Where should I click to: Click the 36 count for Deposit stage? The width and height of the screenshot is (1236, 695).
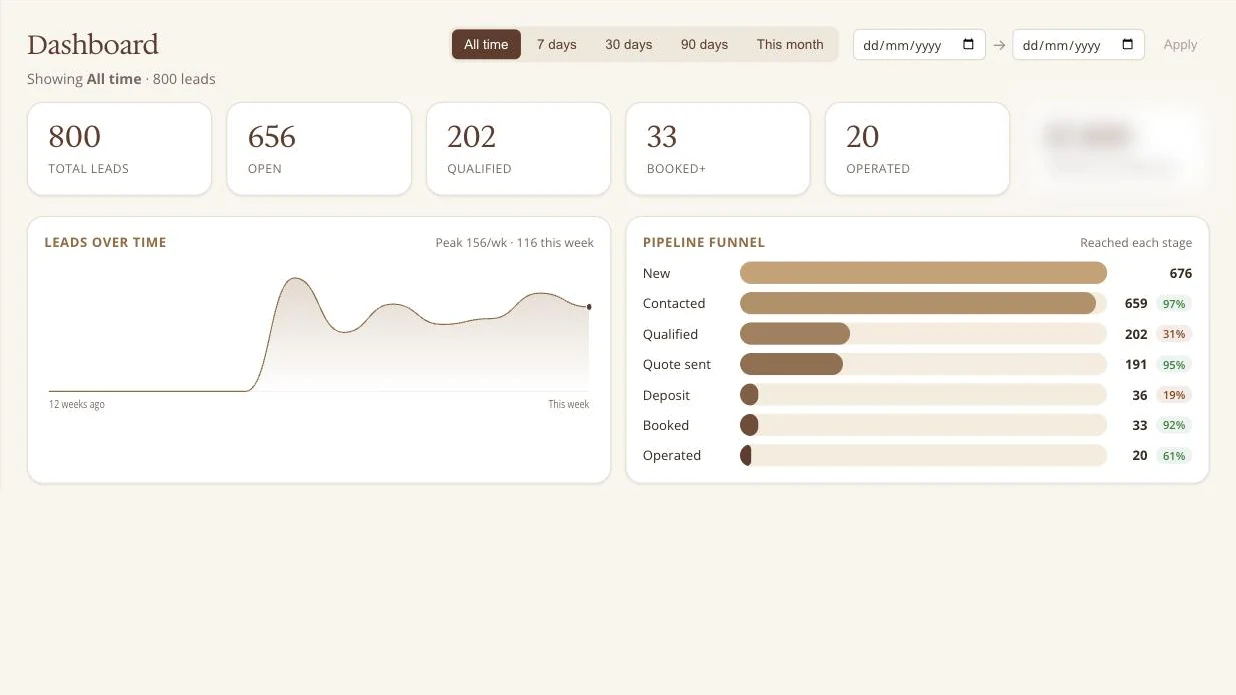pyautogui.click(x=1140, y=395)
